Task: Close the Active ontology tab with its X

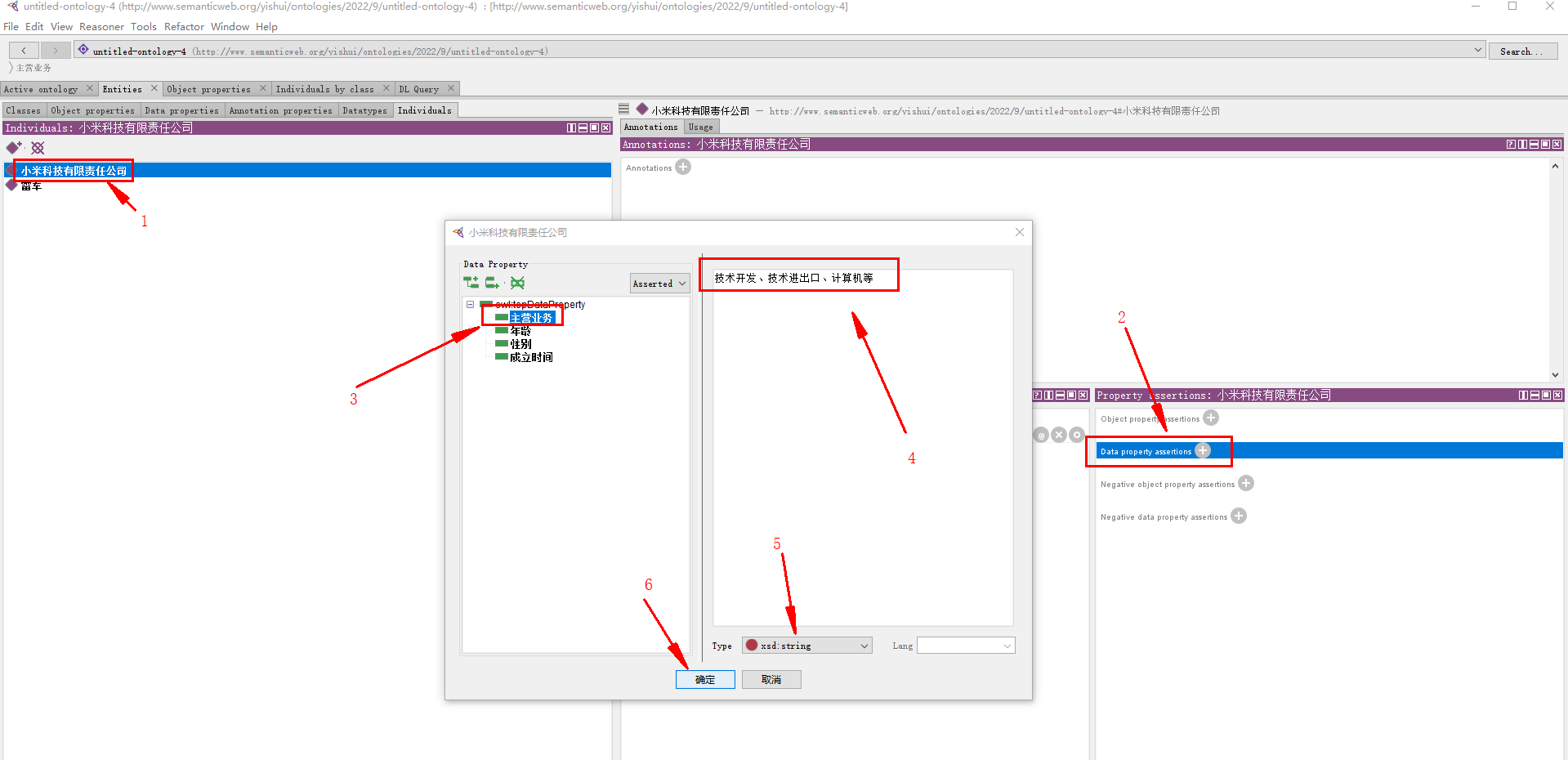Action: pos(90,88)
